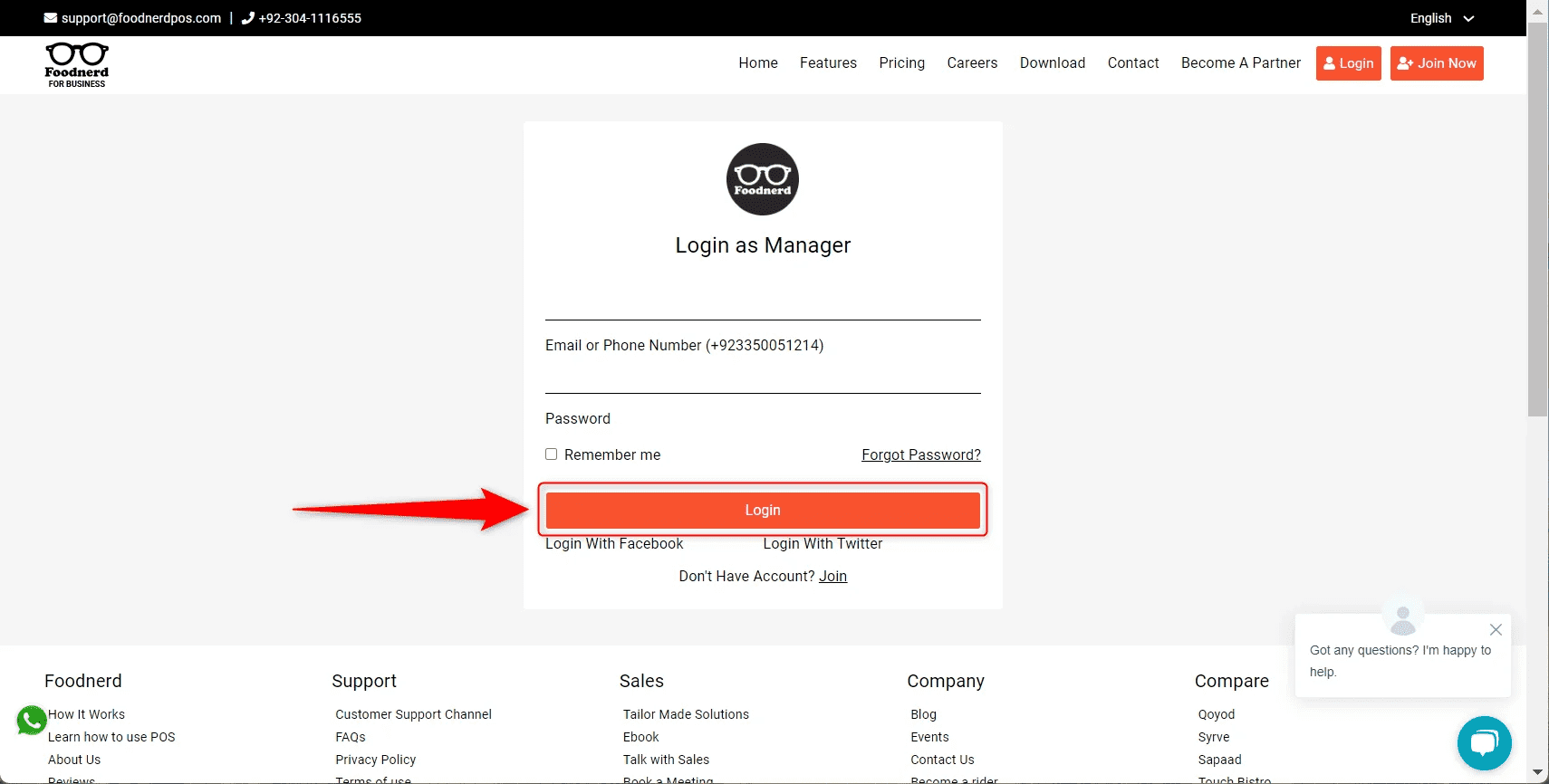Open the English language dropdown
1549x784 pixels.
[1442, 18]
